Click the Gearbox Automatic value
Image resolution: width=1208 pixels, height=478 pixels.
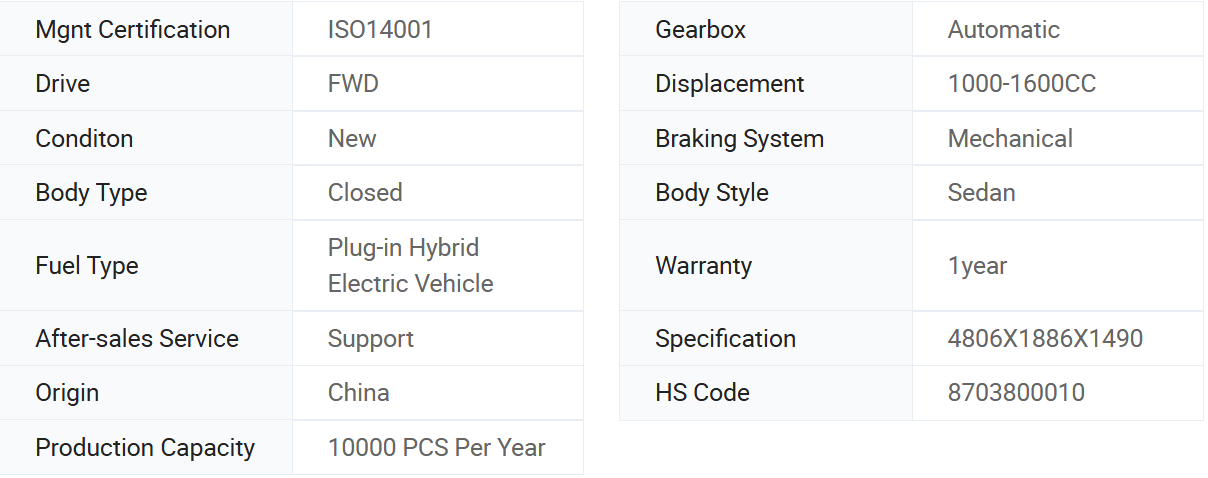click(1004, 29)
